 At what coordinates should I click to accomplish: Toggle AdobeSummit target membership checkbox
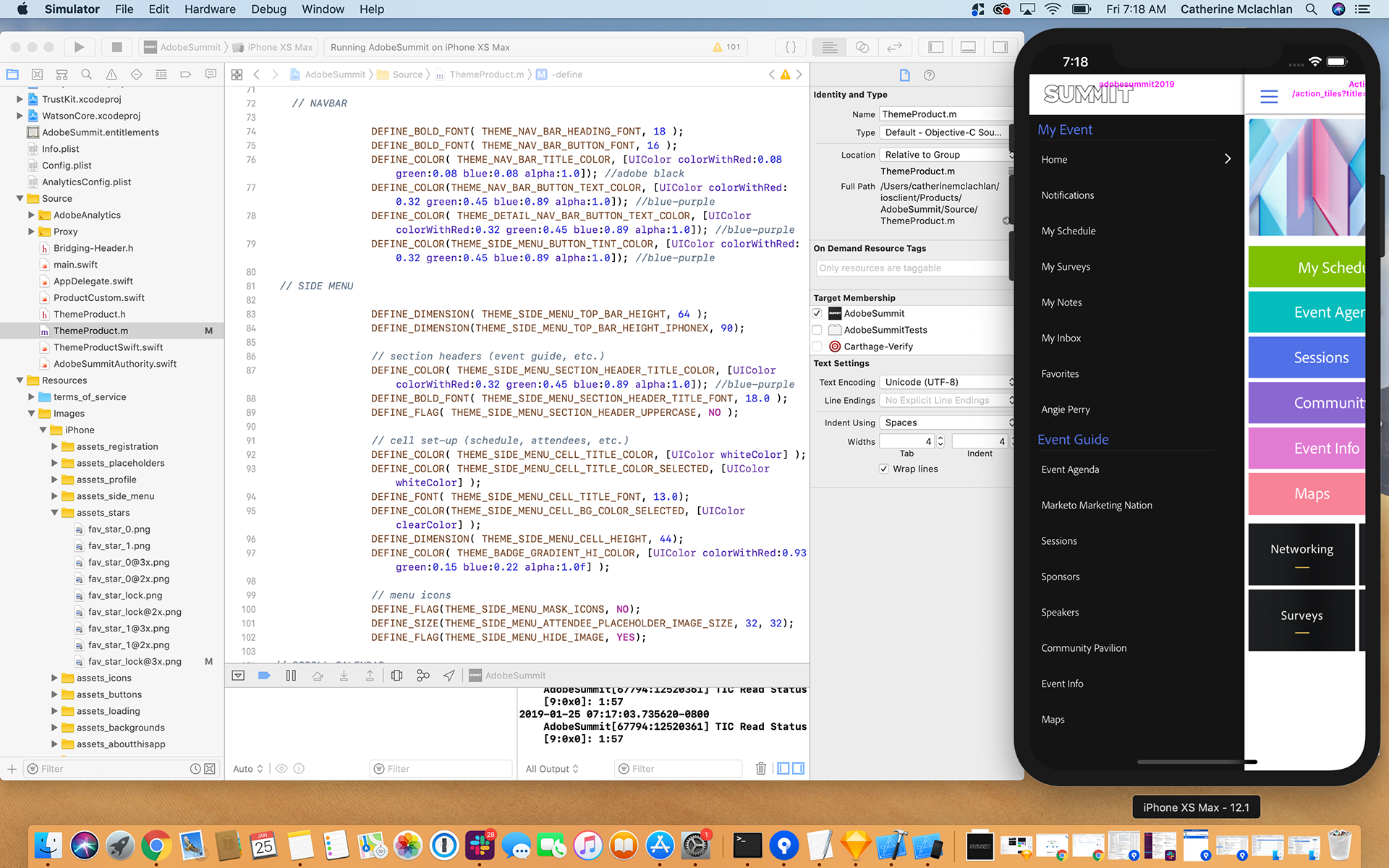(817, 313)
